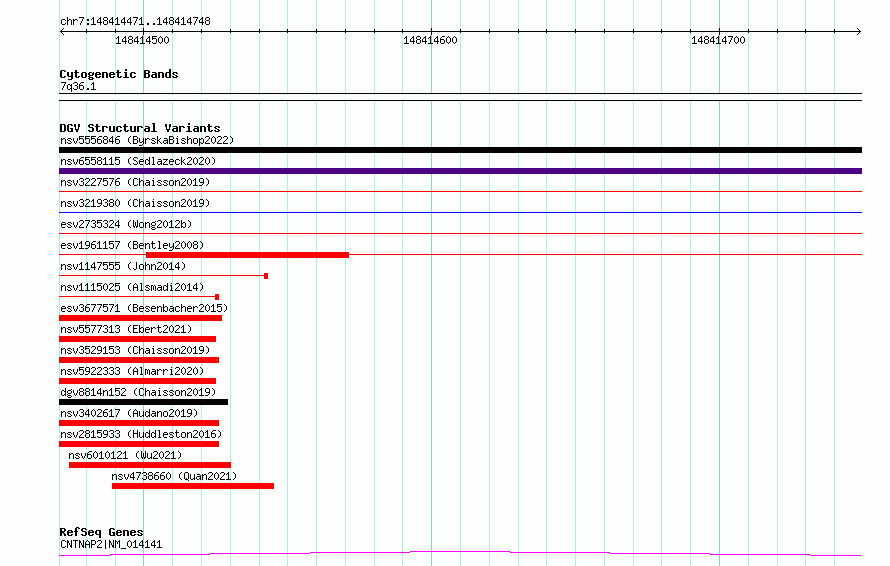
Task: Click the 148414500 ruler position label
Action: [142, 40]
